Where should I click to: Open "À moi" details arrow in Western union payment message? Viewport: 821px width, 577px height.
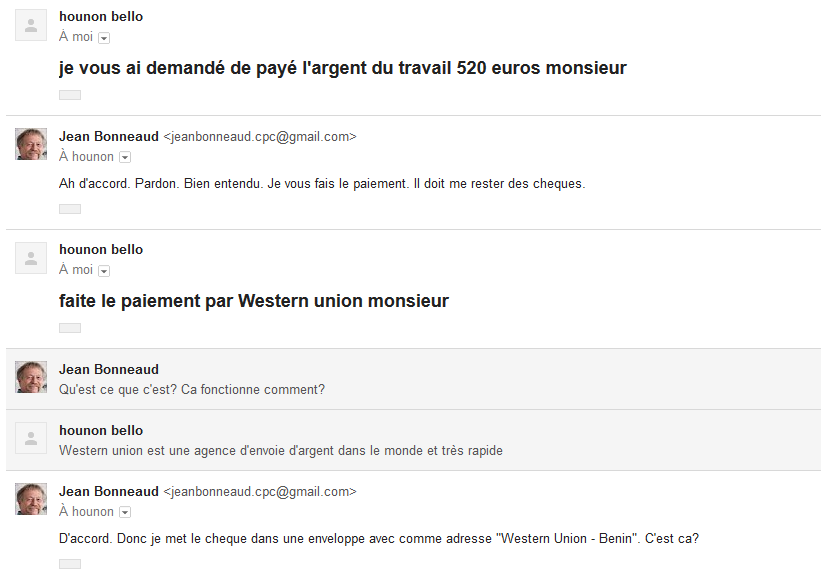[104, 271]
